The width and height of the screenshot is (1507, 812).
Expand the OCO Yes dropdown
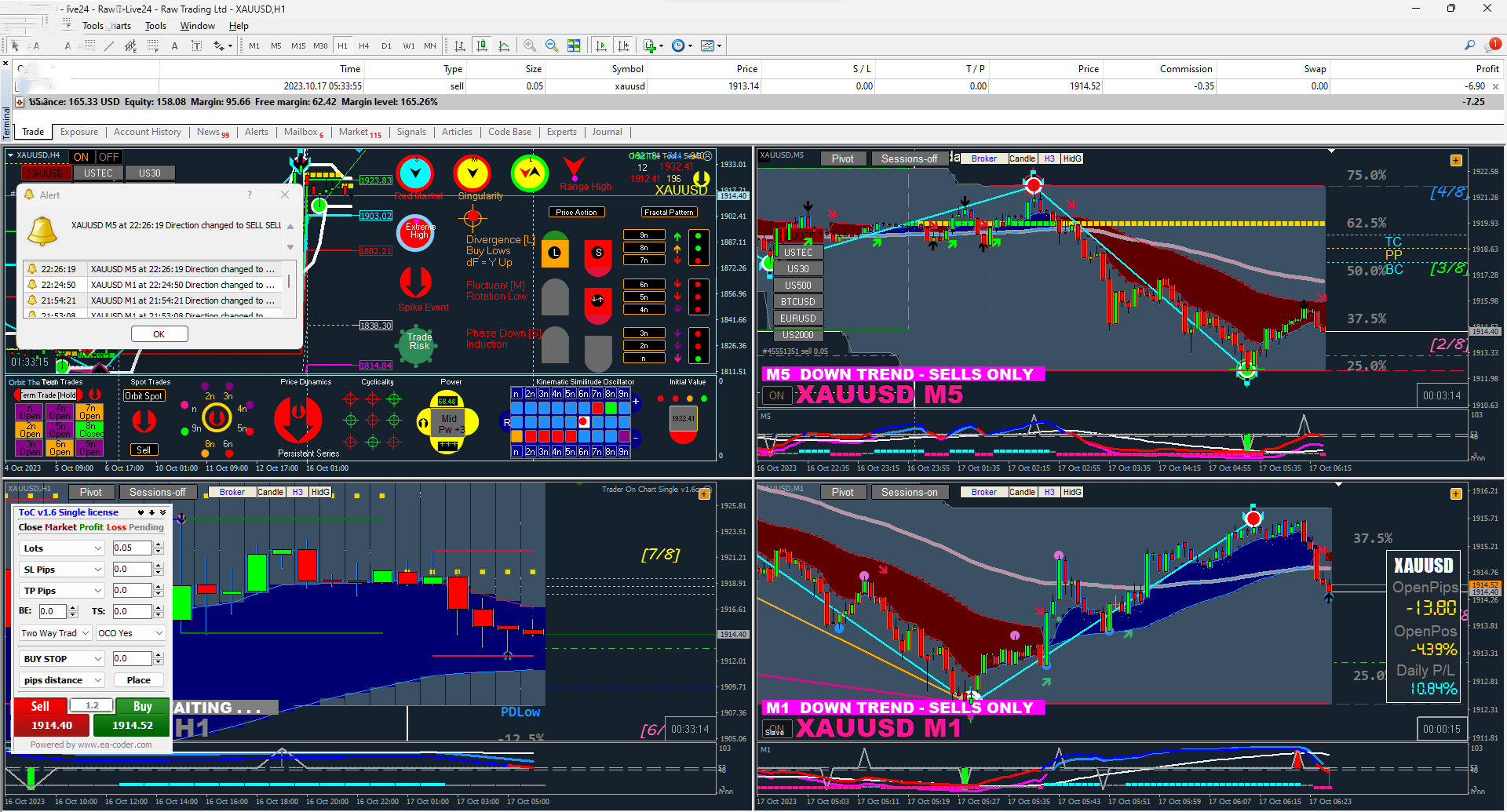point(131,633)
